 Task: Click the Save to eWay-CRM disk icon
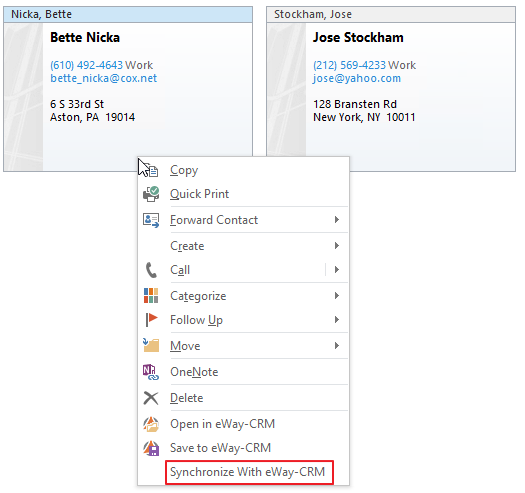click(x=151, y=448)
